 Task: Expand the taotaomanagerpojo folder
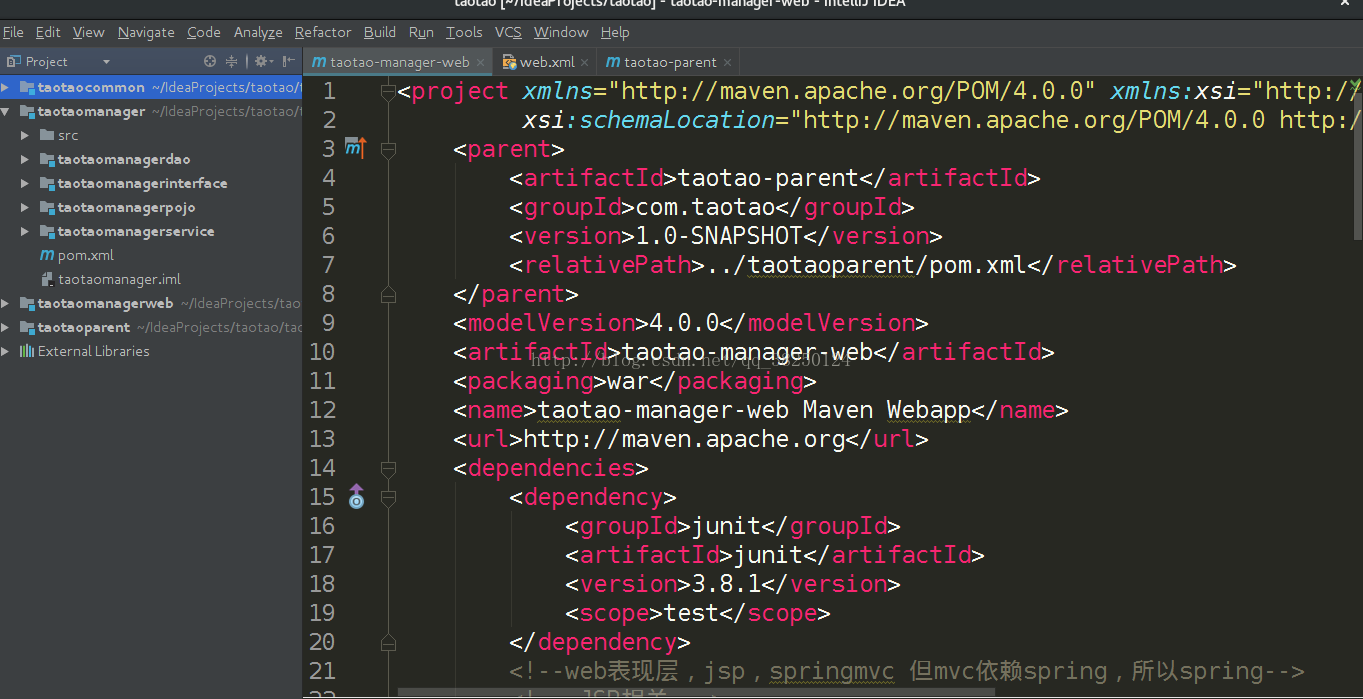pyautogui.click(x=25, y=207)
